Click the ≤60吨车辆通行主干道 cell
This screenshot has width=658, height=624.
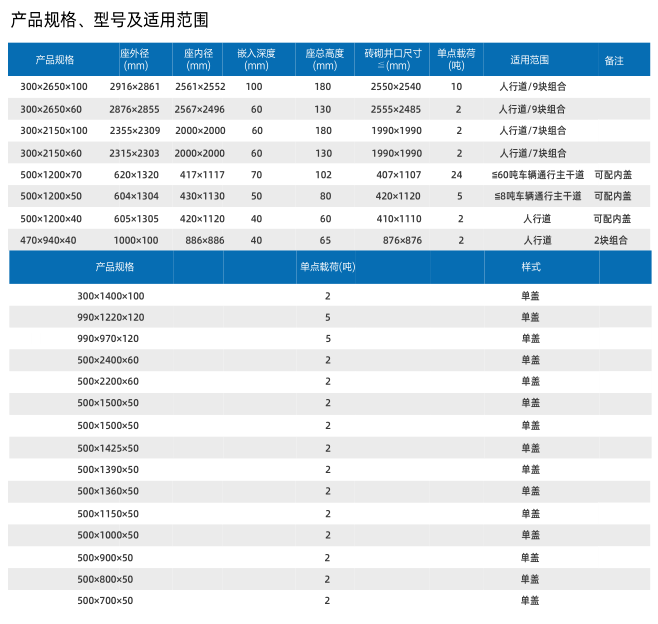(x=538, y=175)
